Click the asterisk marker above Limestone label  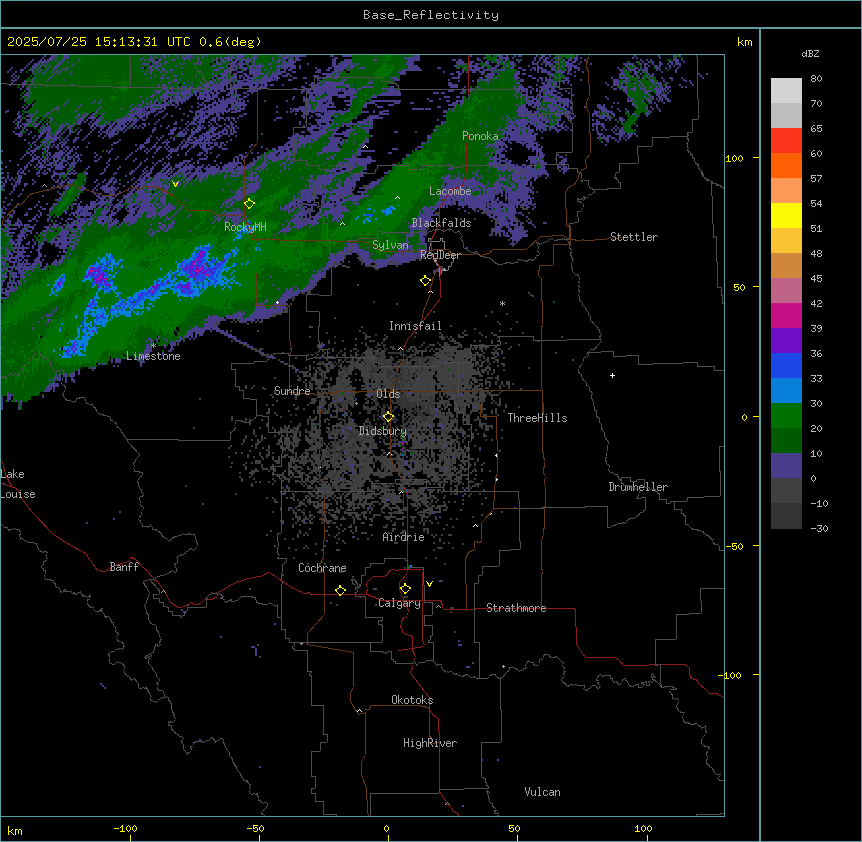153,346
